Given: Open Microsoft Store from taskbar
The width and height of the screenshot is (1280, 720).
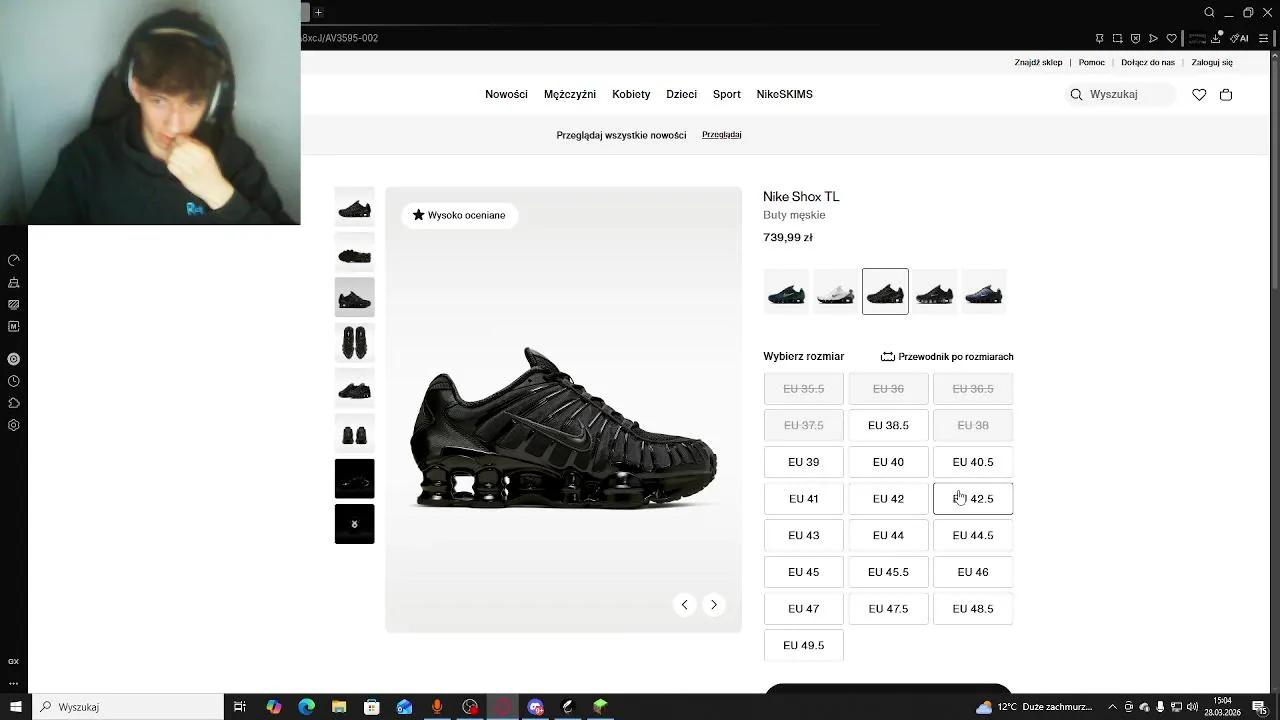Looking at the screenshot, I should click(x=372, y=707).
